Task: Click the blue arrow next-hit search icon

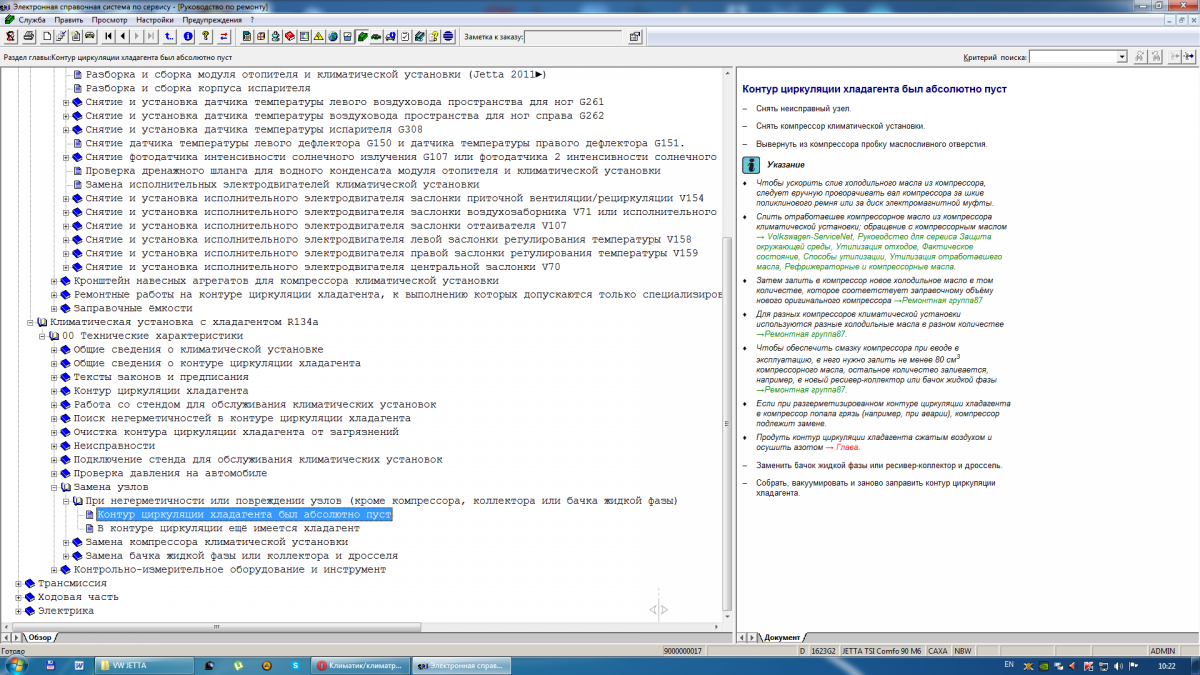Action: (x=1188, y=58)
